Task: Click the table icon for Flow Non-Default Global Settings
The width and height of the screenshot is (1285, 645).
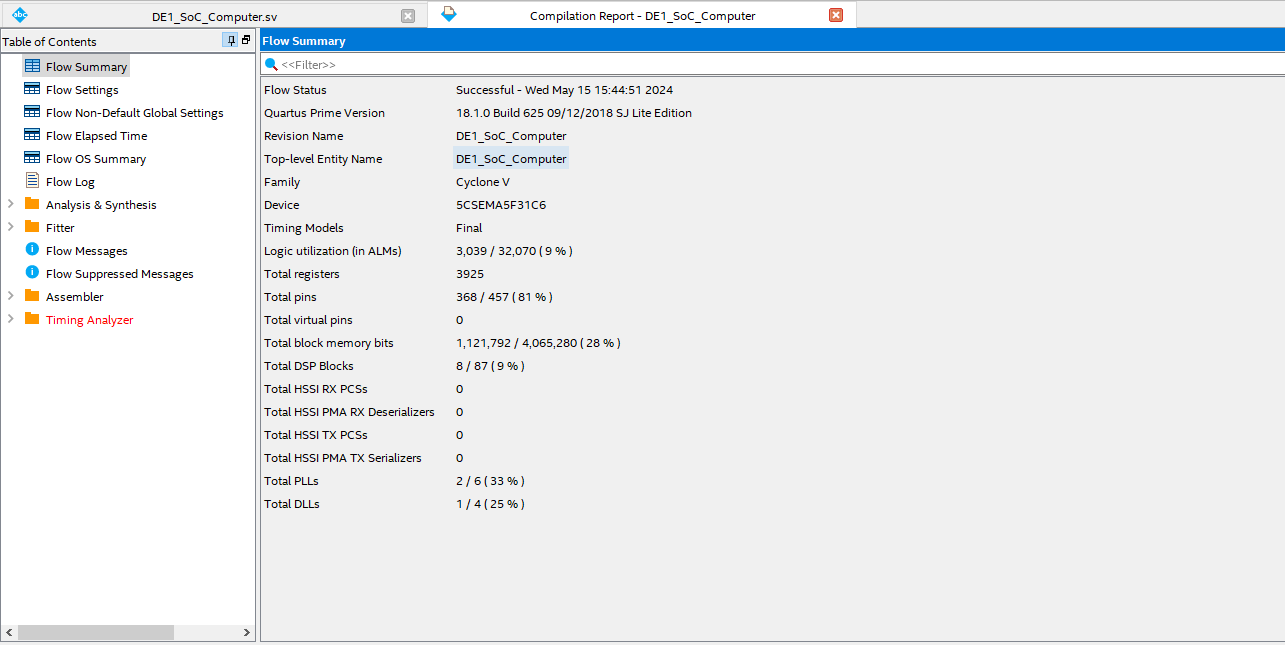Action: tap(32, 112)
